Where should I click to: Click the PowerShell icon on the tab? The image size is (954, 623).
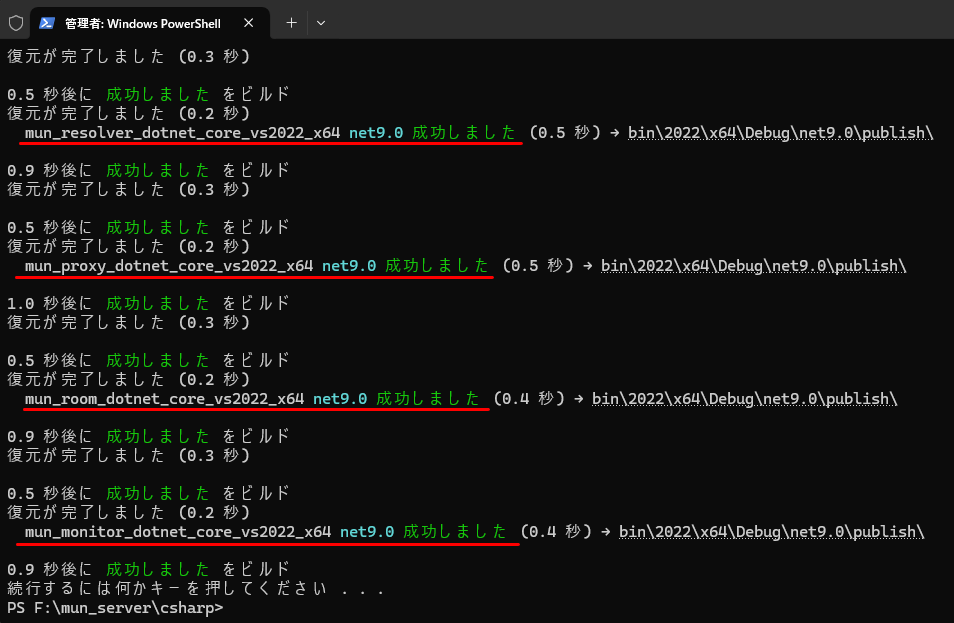click(x=47, y=22)
